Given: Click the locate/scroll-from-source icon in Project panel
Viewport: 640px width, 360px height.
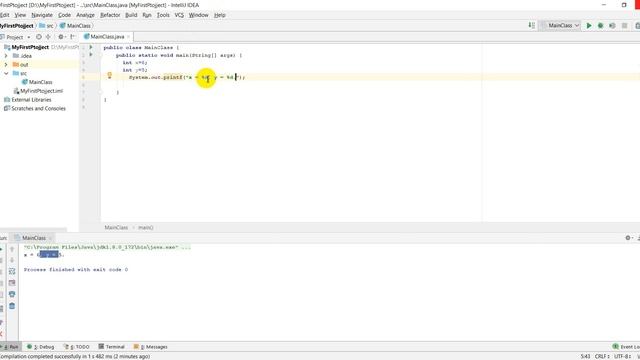Looking at the screenshot, I should tap(39, 37).
